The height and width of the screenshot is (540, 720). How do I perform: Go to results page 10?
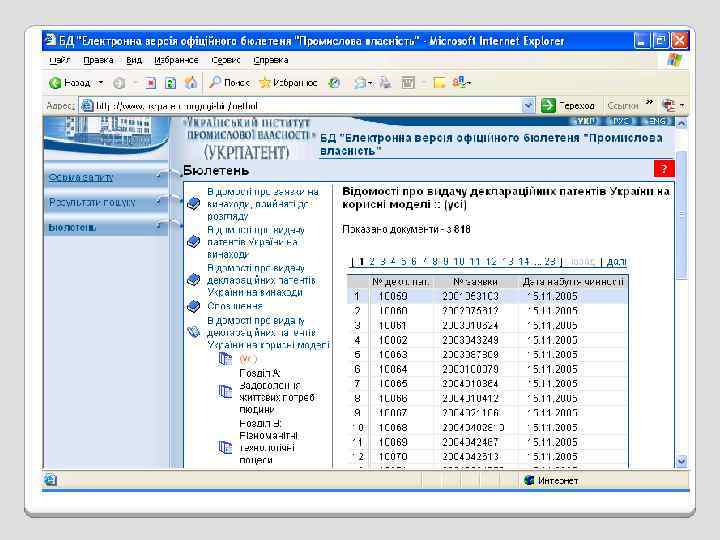(459, 261)
